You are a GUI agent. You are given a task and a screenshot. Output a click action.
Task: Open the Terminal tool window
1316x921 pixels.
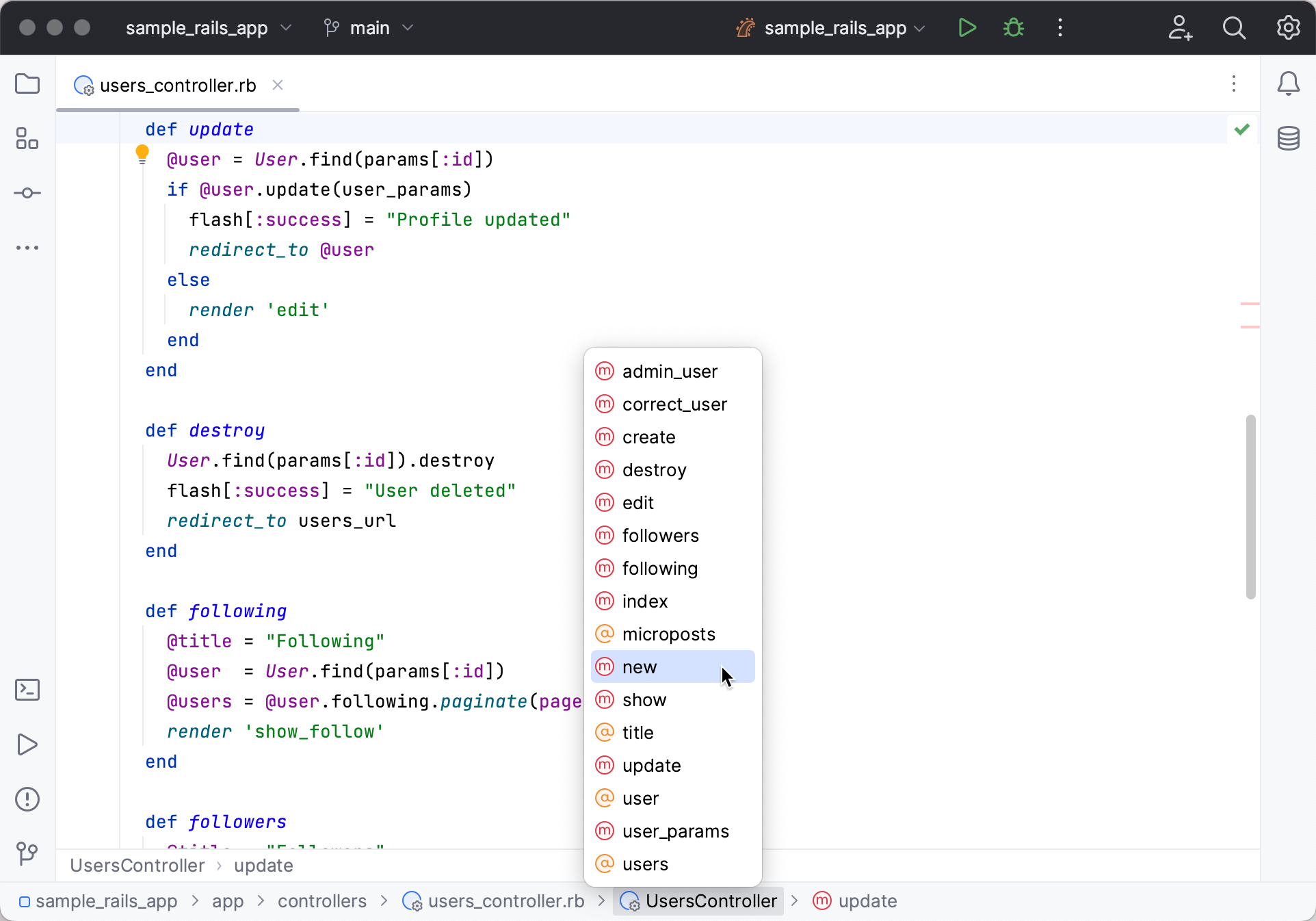coord(27,690)
